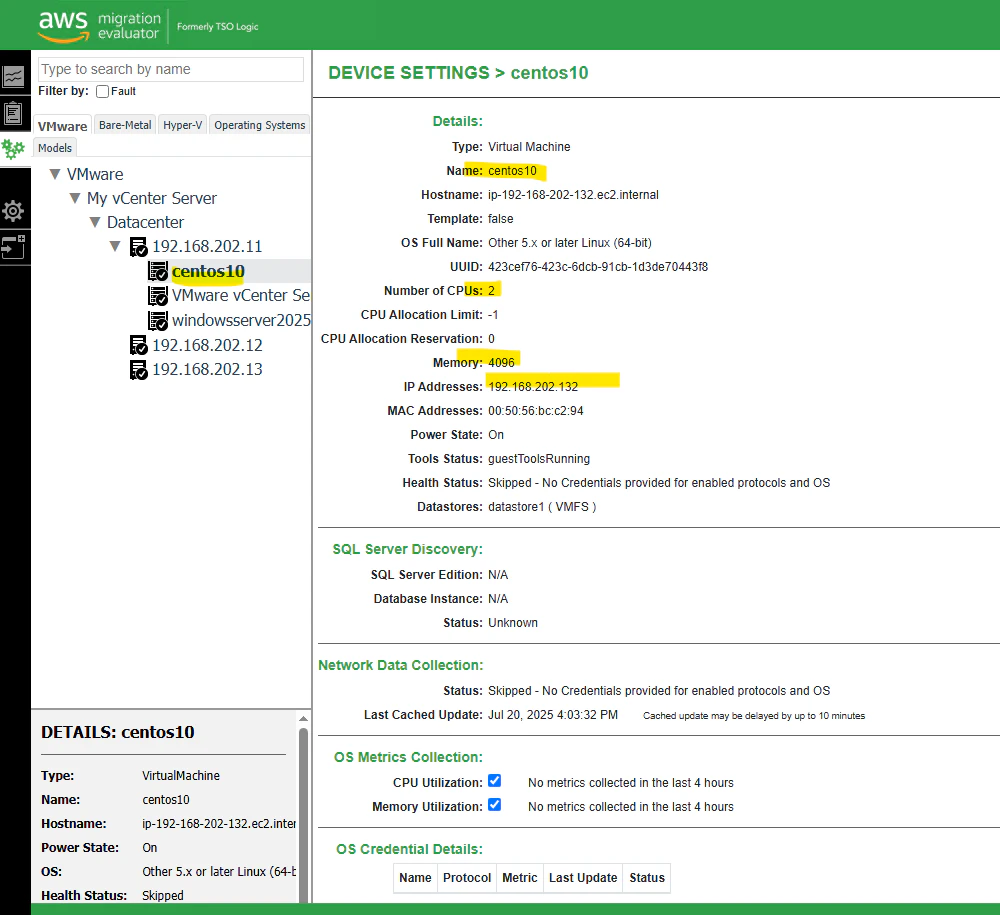Screen dimensions: 1000x915
Task: Click the SQL Server Discovery heading
Action: (408, 549)
